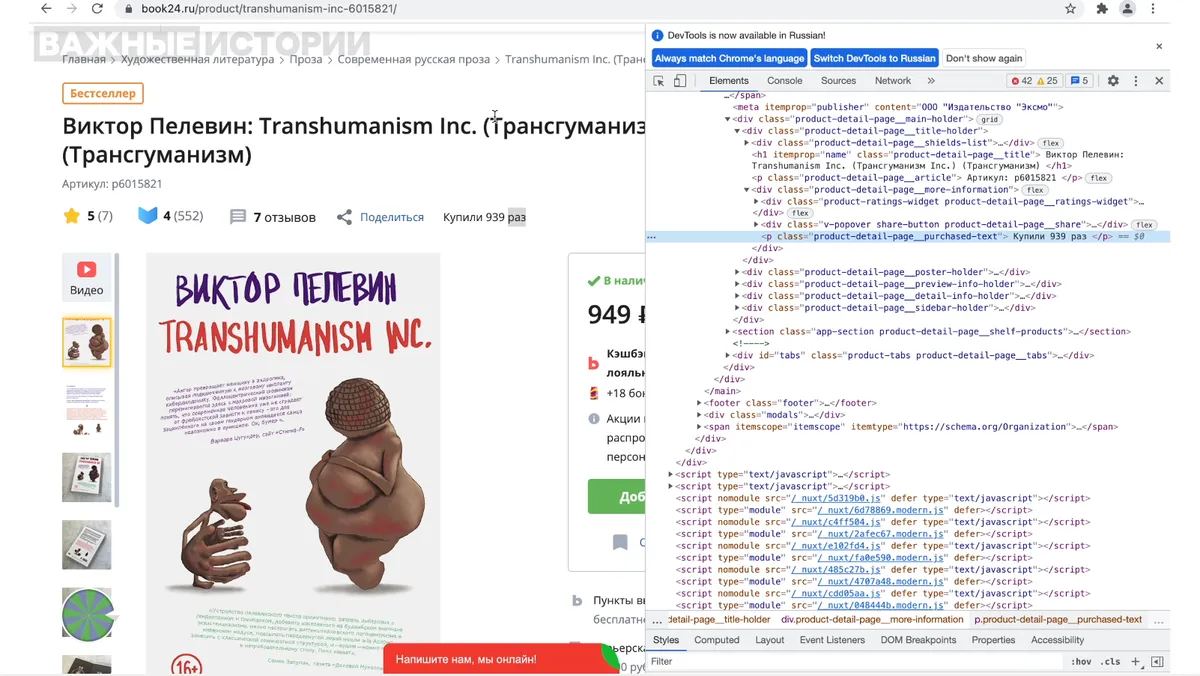Viewport: 1200px width, 676px height.
Task: Collapse the product-detail-page__more-information node
Action: (x=747, y=190)
